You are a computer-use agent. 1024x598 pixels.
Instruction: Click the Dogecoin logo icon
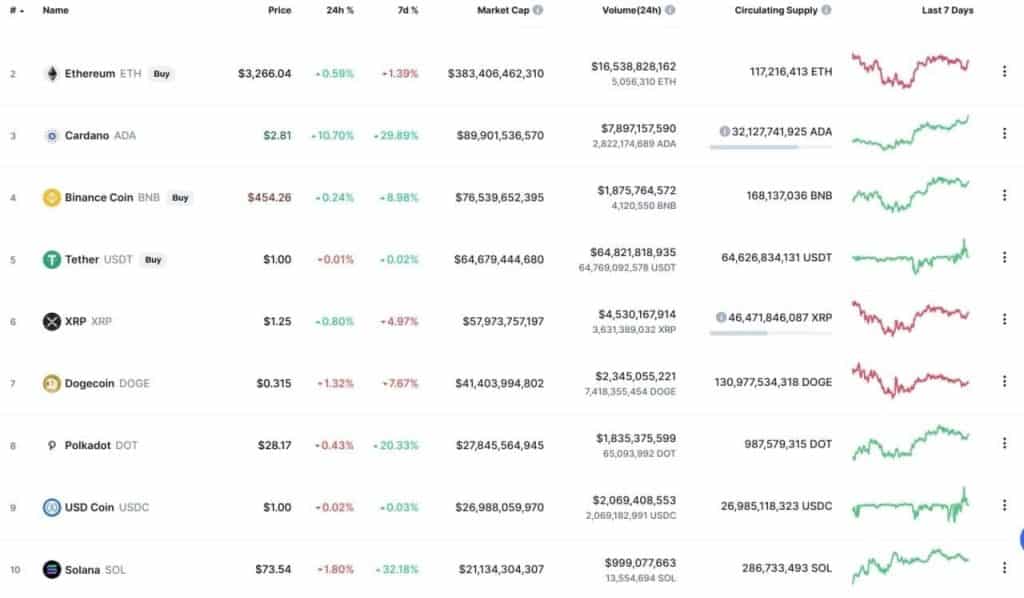click(52, 383)
